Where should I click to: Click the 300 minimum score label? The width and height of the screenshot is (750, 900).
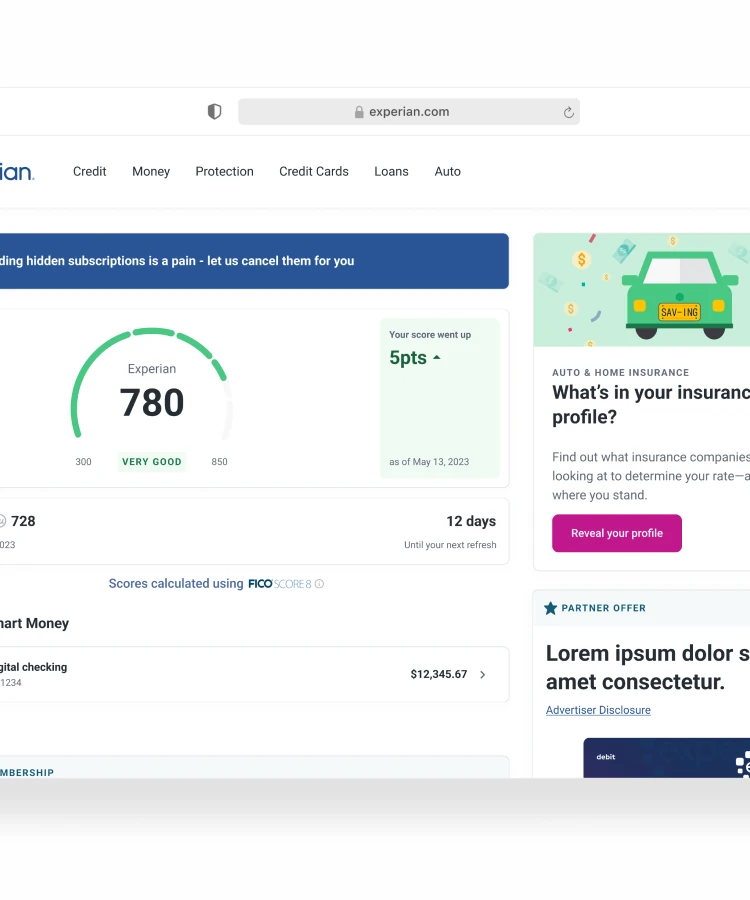(x=83, y=461)
